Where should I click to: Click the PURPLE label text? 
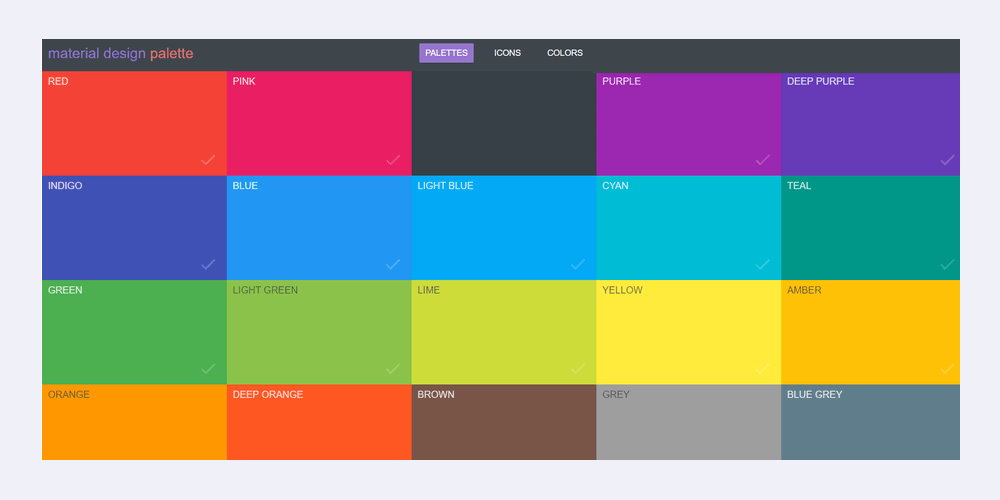[x=622, y=82]
